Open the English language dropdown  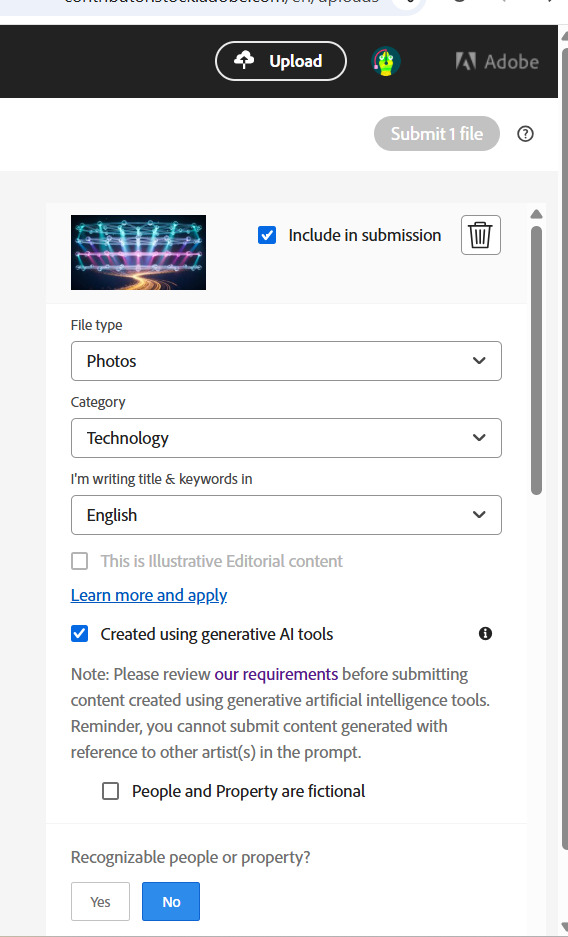coord(286,515)
